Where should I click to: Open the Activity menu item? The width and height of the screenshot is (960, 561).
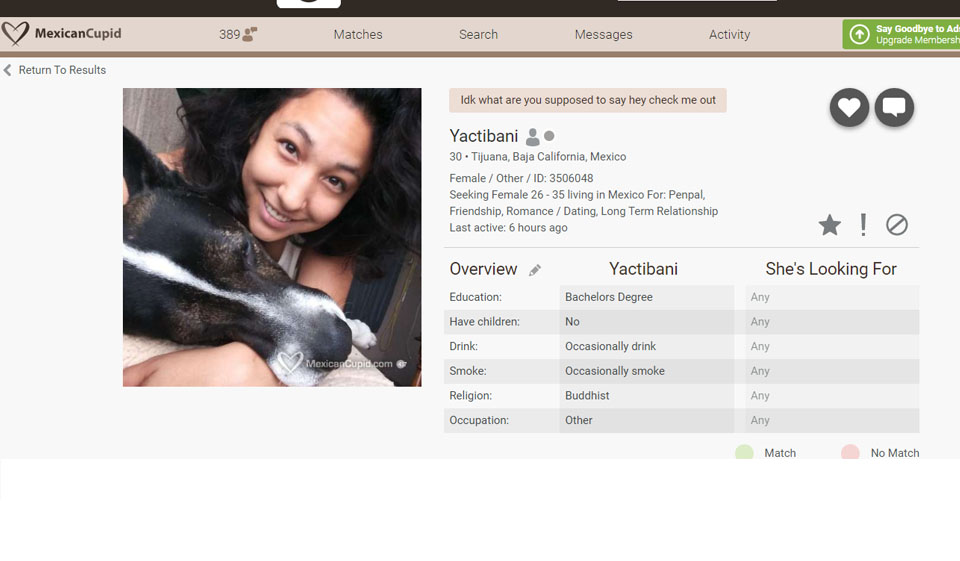coord(729,34)
